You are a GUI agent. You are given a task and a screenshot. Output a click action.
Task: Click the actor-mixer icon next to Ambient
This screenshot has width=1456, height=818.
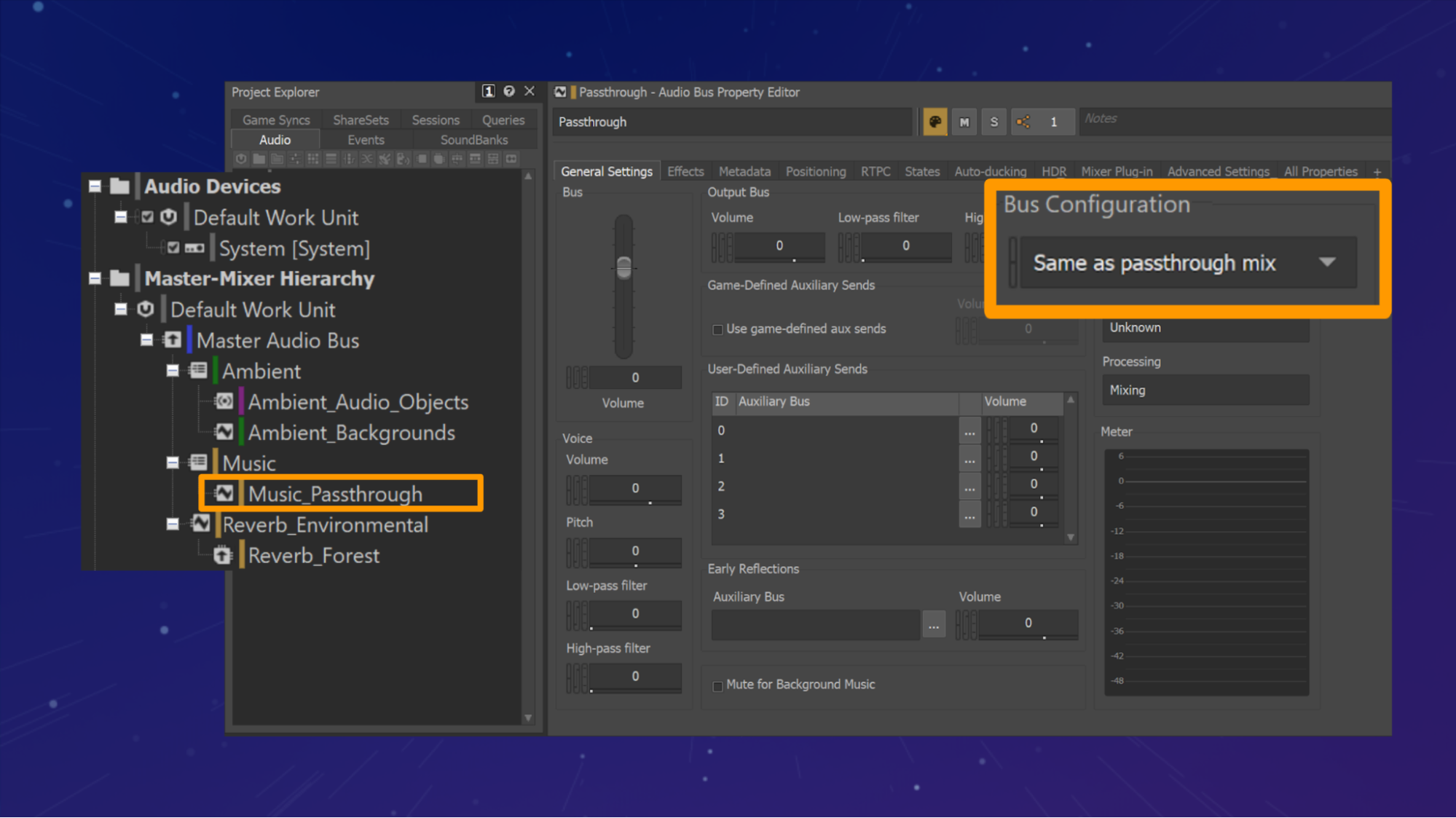coord(198,370)
